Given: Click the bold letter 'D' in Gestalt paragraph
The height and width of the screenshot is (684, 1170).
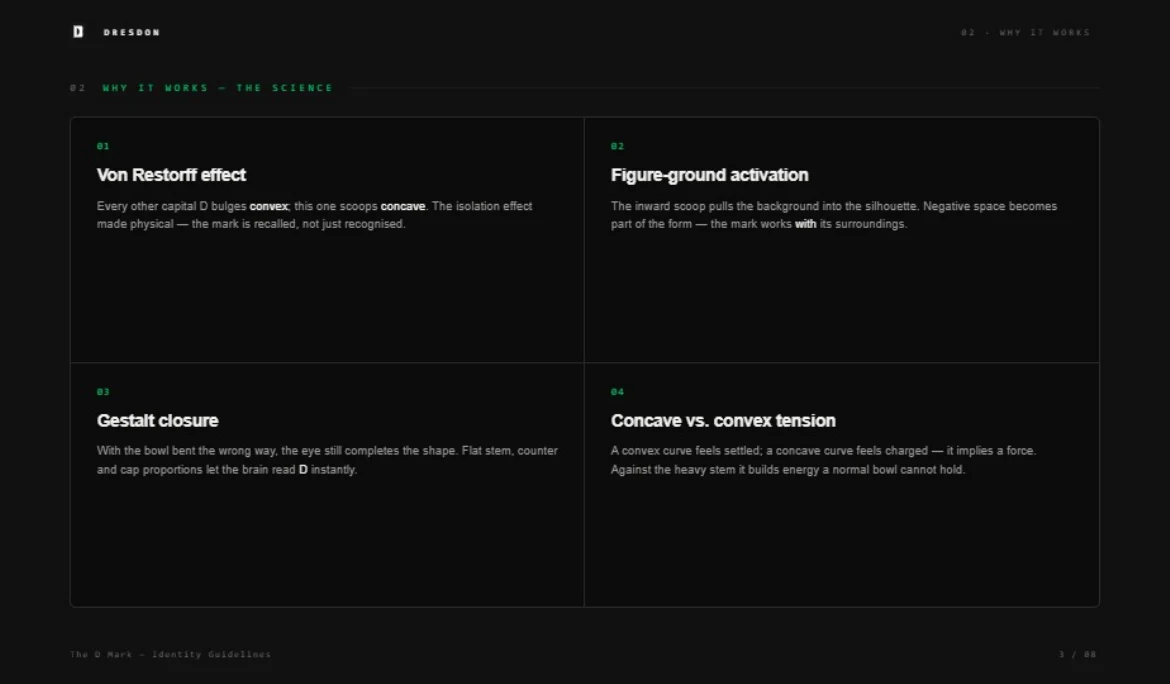Looking at the screenshot, I should (303, 469).
